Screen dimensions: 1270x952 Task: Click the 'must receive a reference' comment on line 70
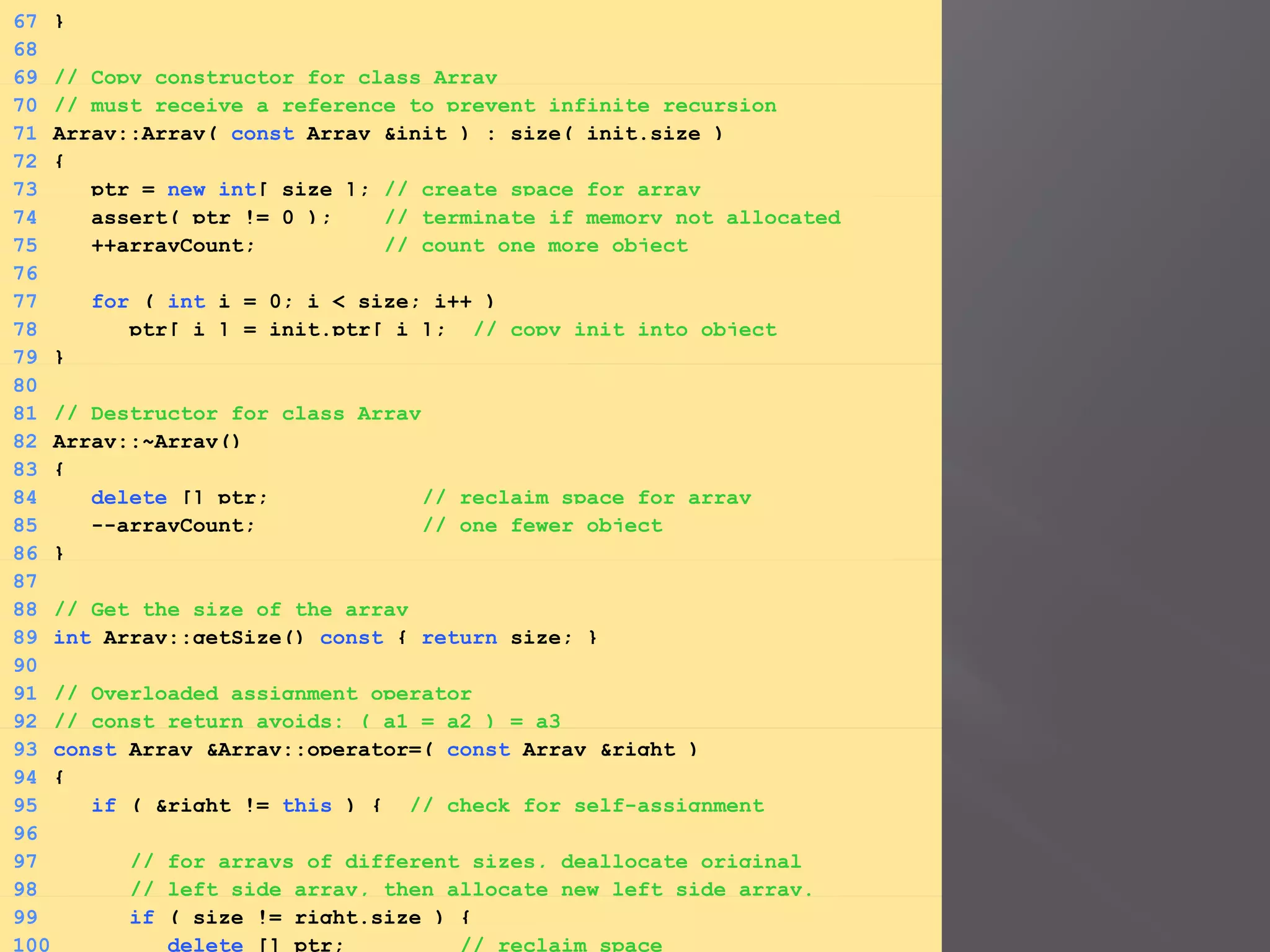[415, 105]
